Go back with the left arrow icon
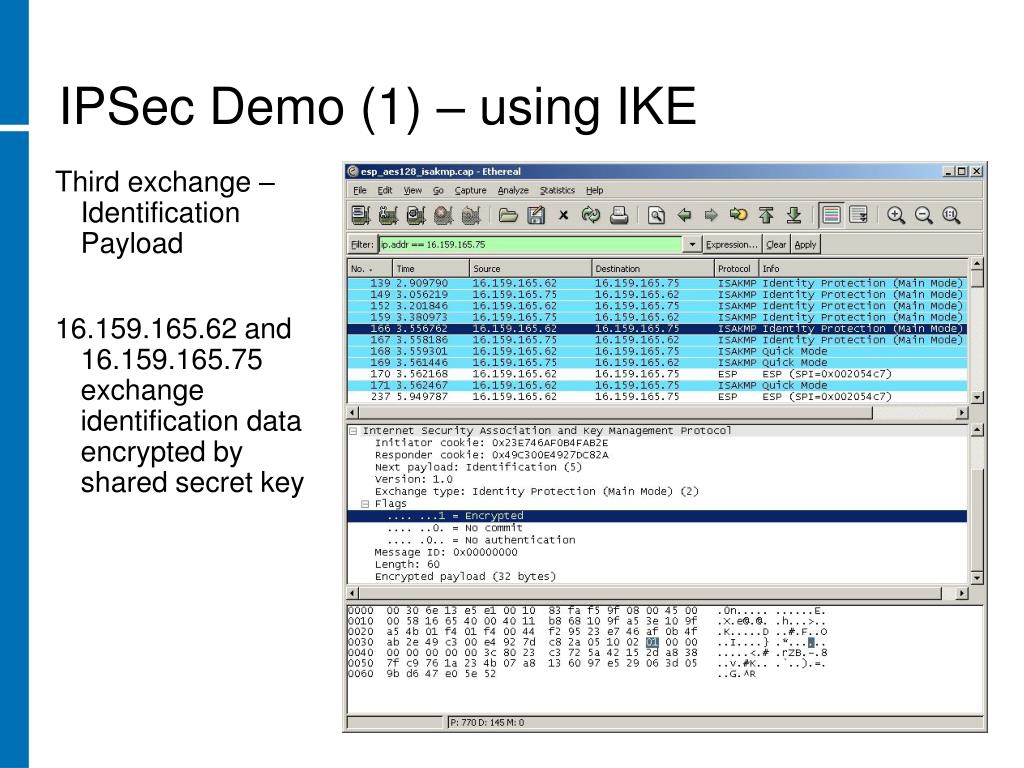 pos(684,215)
